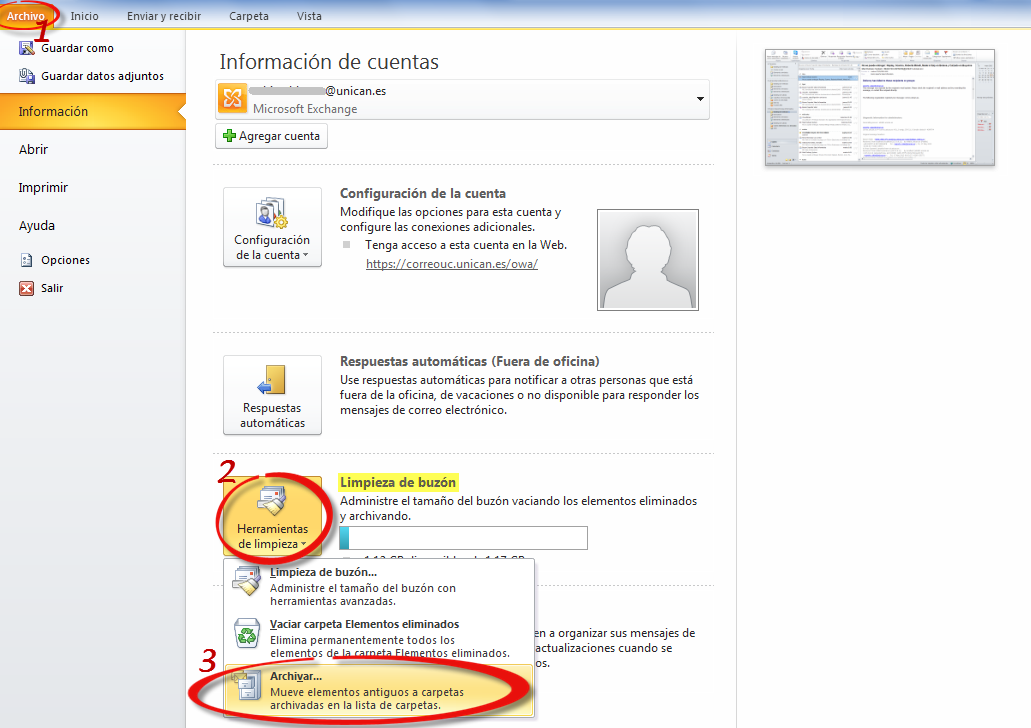The width and height of the screenshot is (1031, 728).
Task: Expand the account selector dropdown arrow
Action: [x=700, y=99]
